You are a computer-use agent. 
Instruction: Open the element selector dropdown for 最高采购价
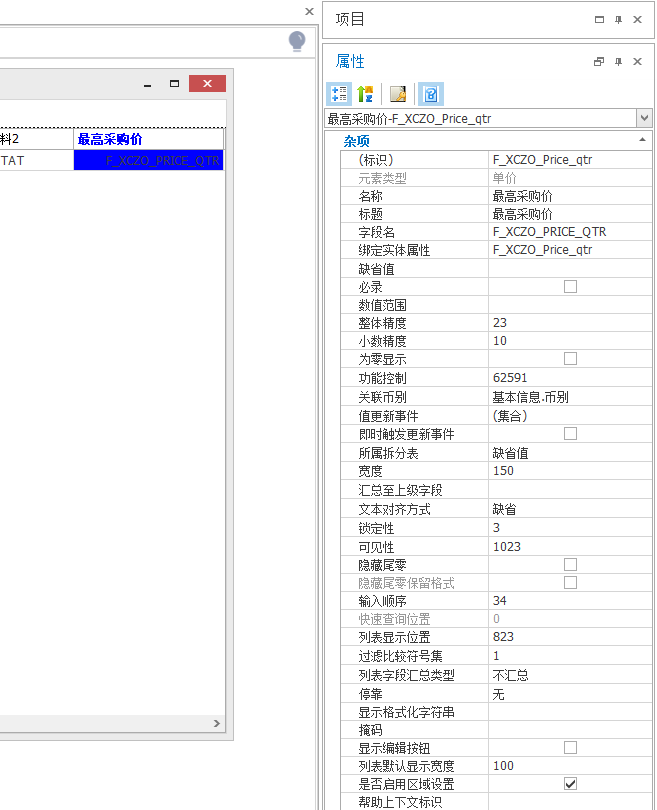coord(644,119)
